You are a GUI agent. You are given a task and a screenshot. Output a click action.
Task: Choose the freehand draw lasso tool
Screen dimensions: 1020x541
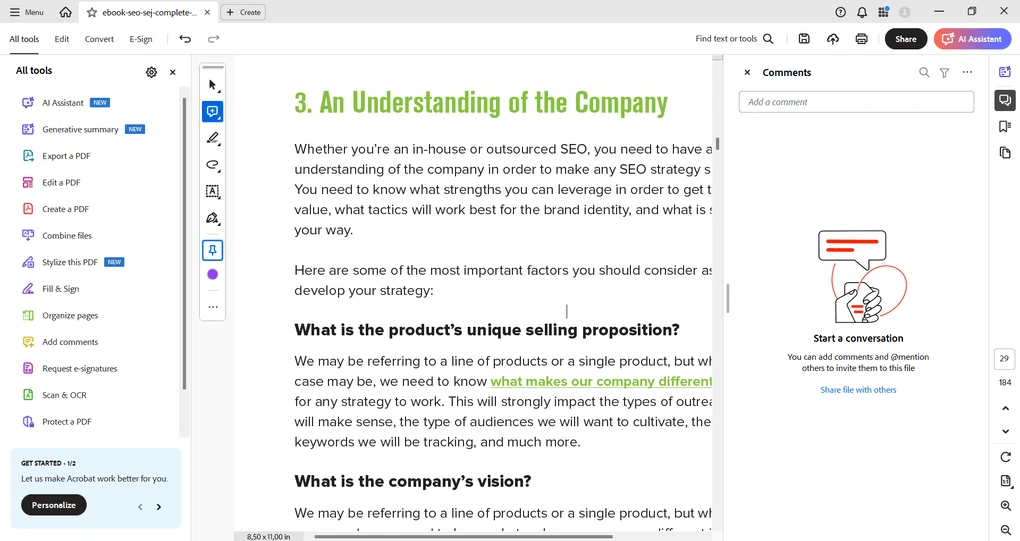click(x=212, y=165)
